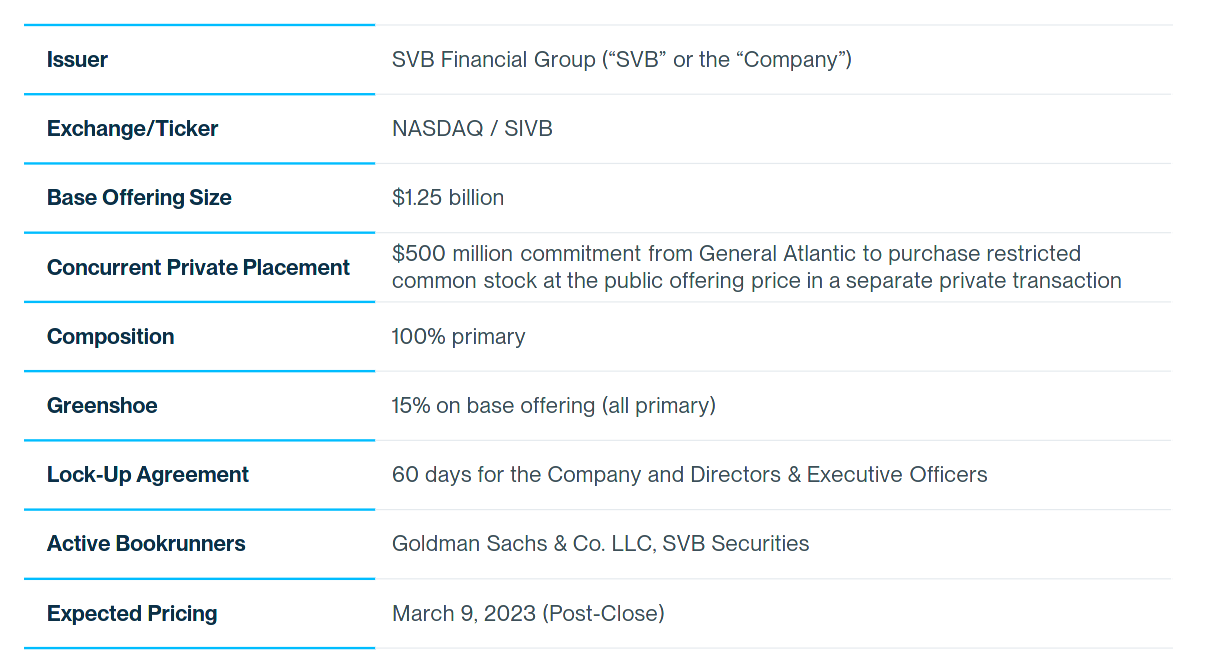Image resolution: width=1209 pixels, height=662 pixels.
Task: Select the SVB Financial Group issuer text
Action: coord(621,60)
